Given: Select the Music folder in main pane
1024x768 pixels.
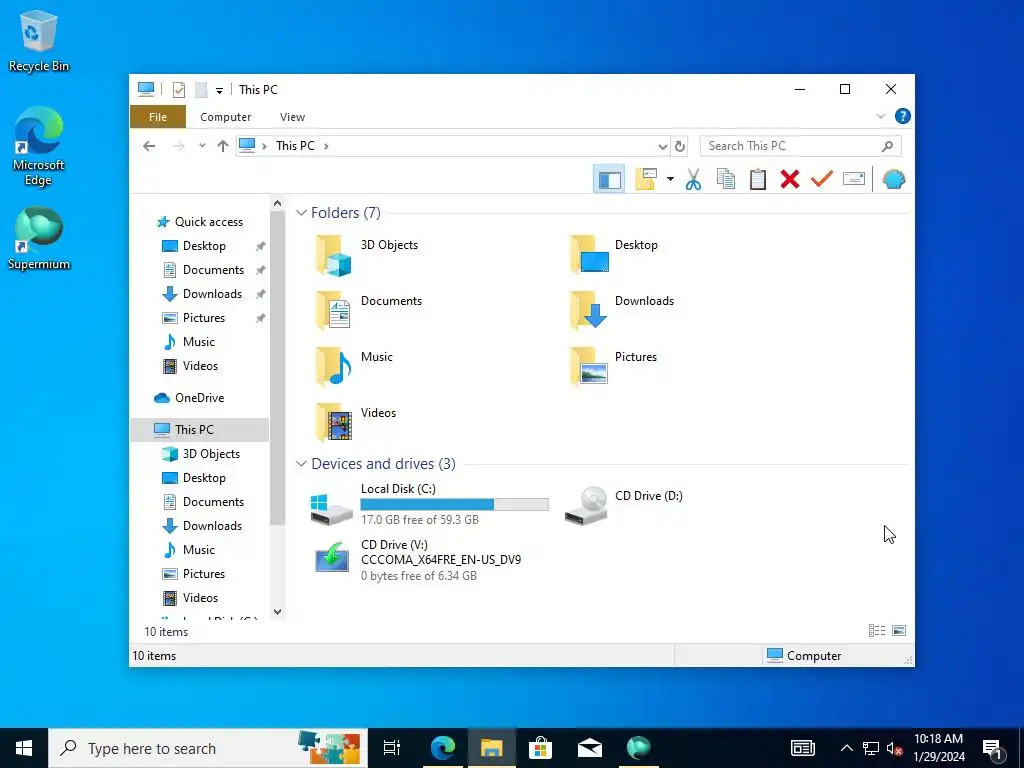Looking at the screenshot, I should click(x=354, y=366).
